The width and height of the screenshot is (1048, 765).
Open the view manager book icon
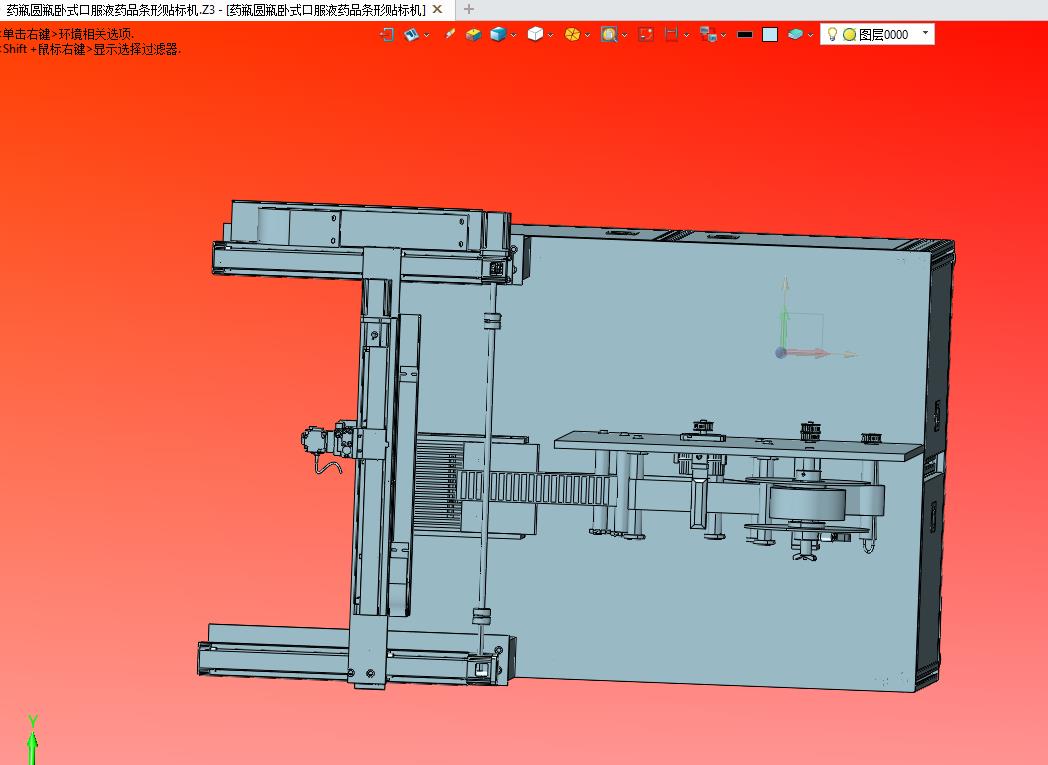[x=411, y=34]
